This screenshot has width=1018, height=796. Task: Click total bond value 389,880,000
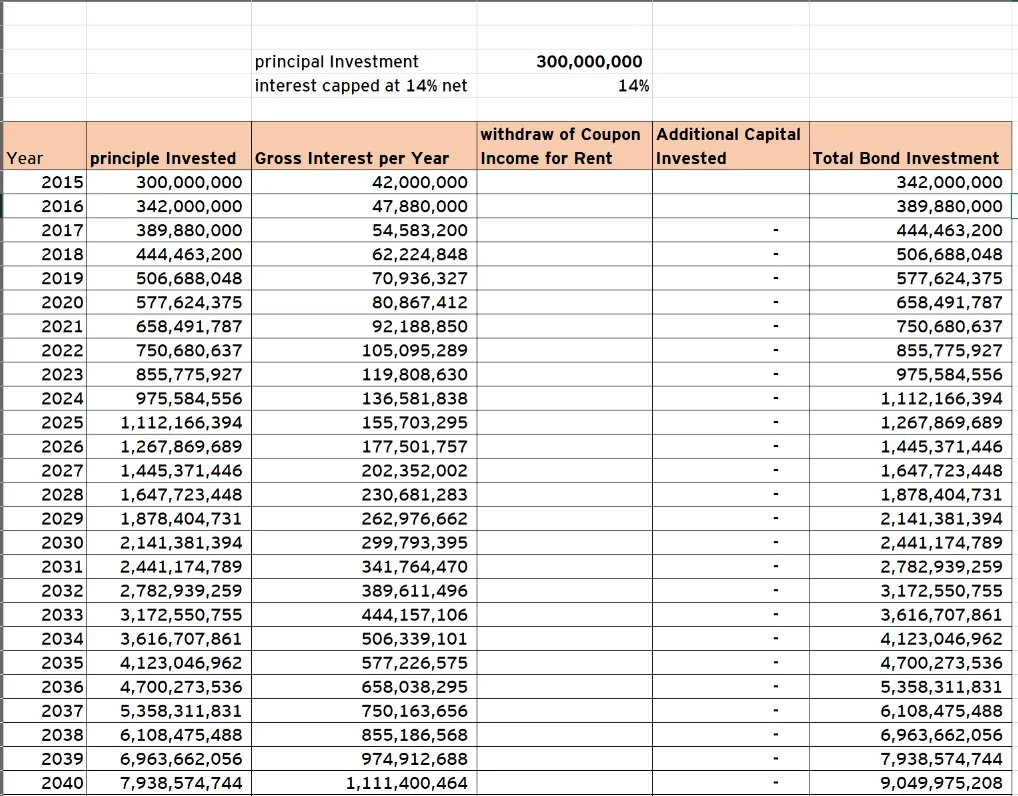[910, 206]
